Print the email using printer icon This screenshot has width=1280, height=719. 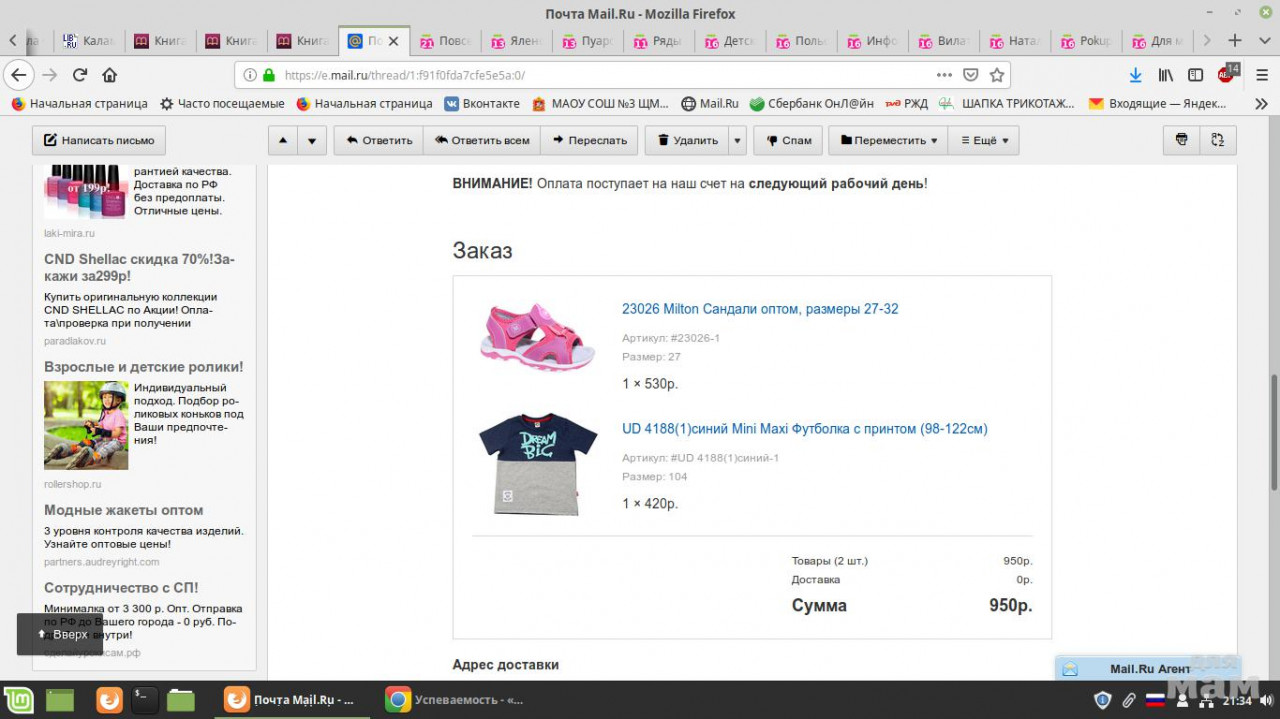[1182, 140]
